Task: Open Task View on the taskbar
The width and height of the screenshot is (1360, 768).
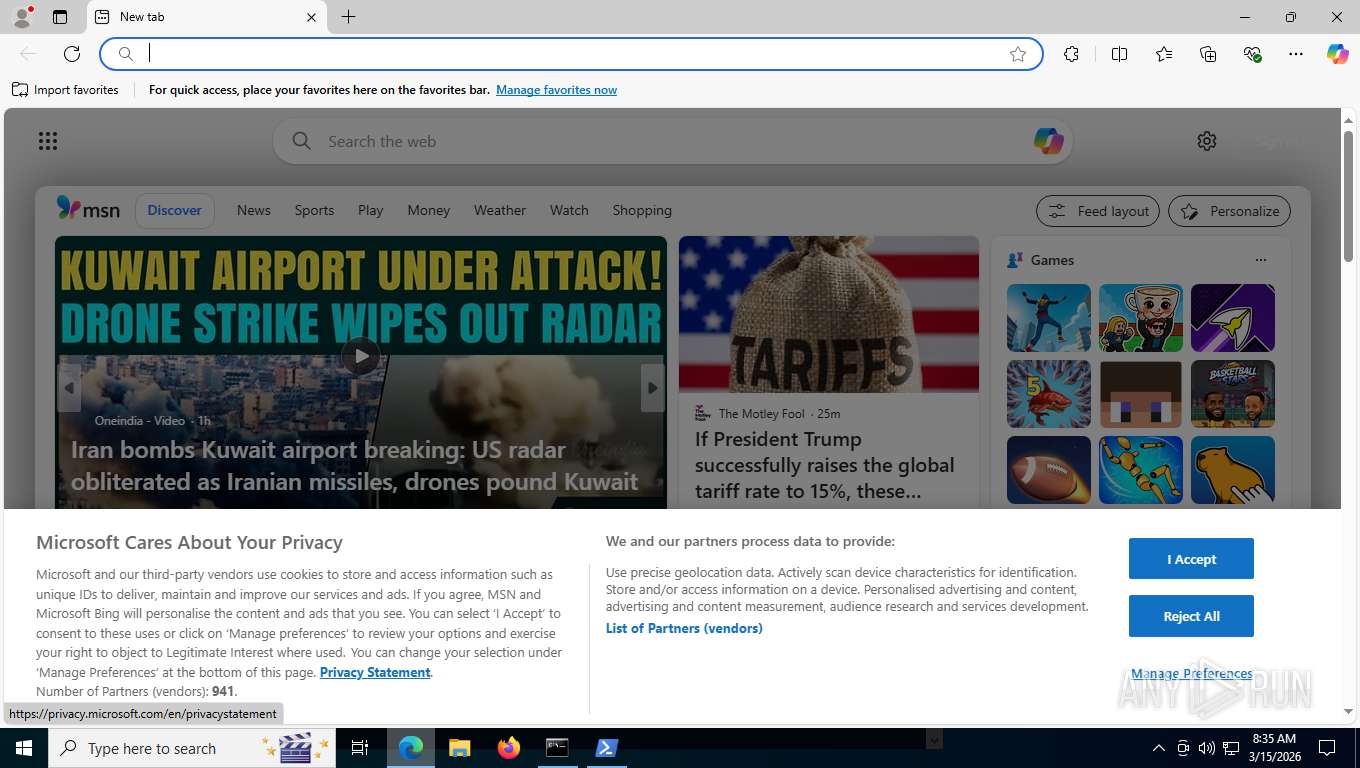Action: [x=360, y=748]
